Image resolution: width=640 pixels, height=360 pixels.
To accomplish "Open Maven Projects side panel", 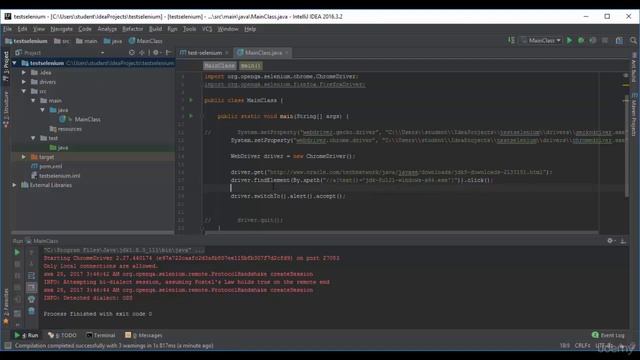I will click(x=634, y=114).
